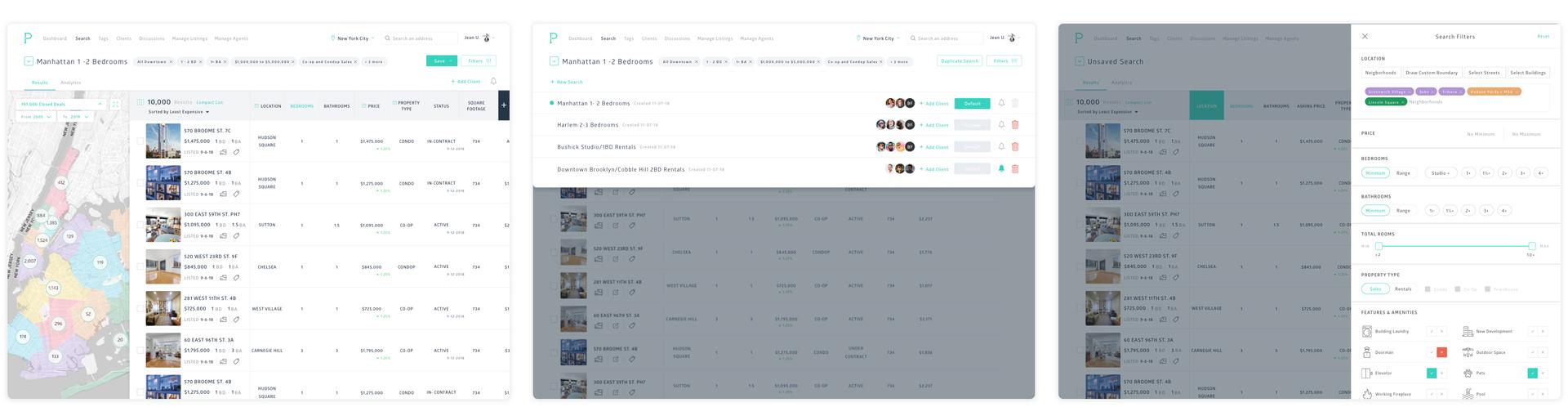Click the Building Laundry icon in Search Filters
This screenshot has width=1568, height=416.
1367,331
